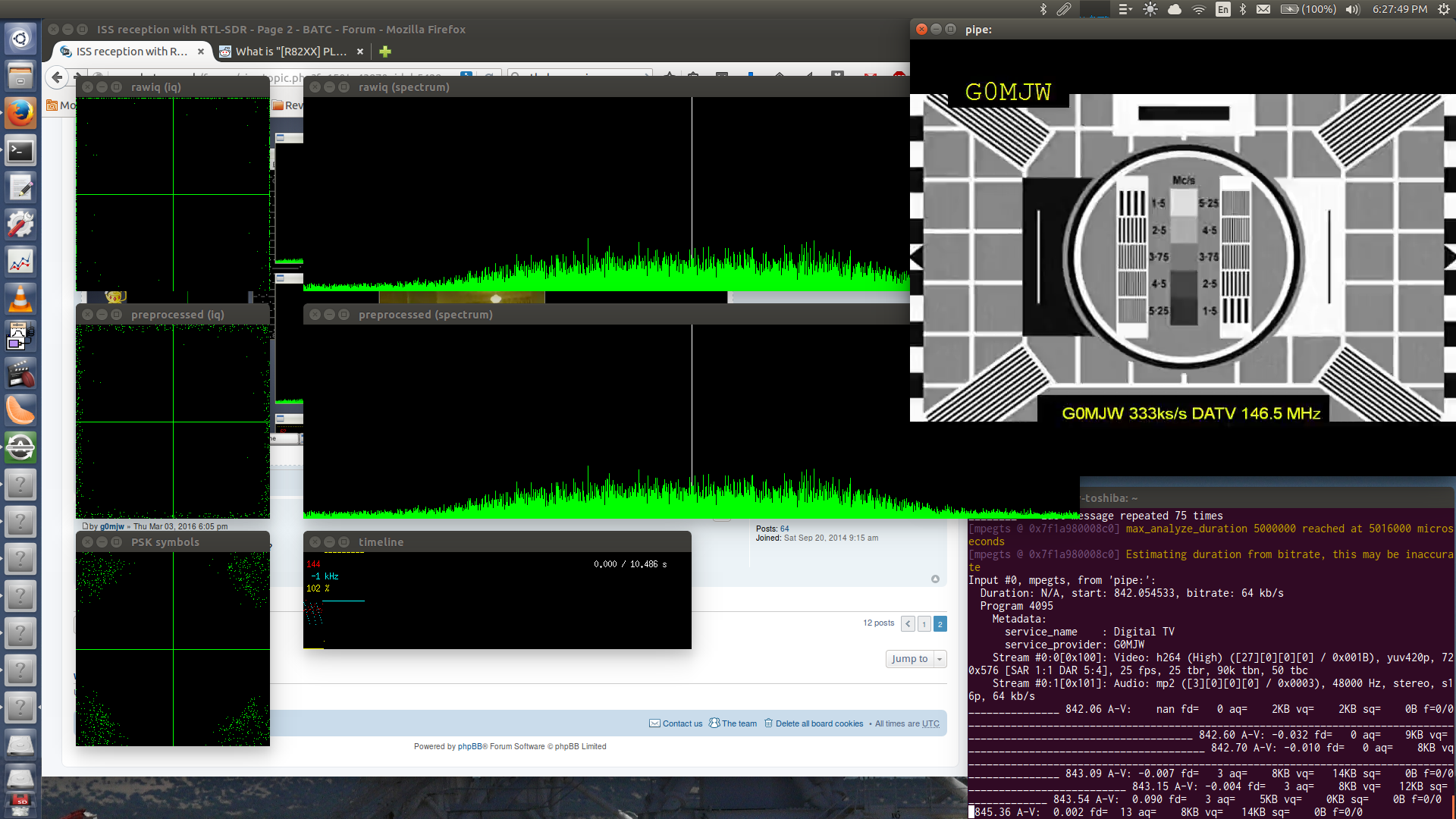The width and height of the screenshot is (1456, 819).
Task: Open the SD card drive in the dock
Action: pyautogui.click(x=20, y=804)
